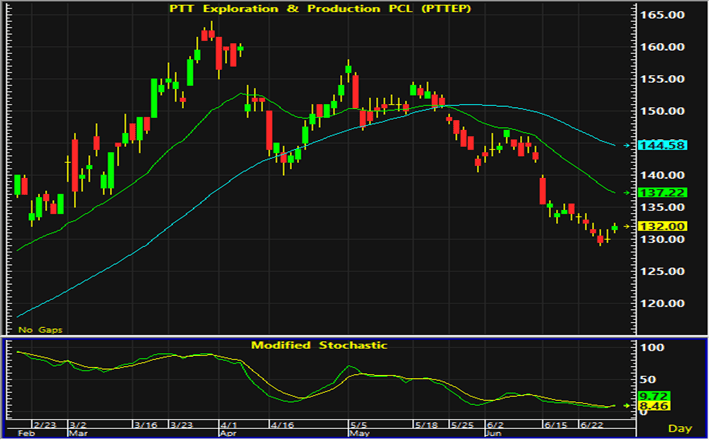Click the No Gaps label

(x=40, y=330)
